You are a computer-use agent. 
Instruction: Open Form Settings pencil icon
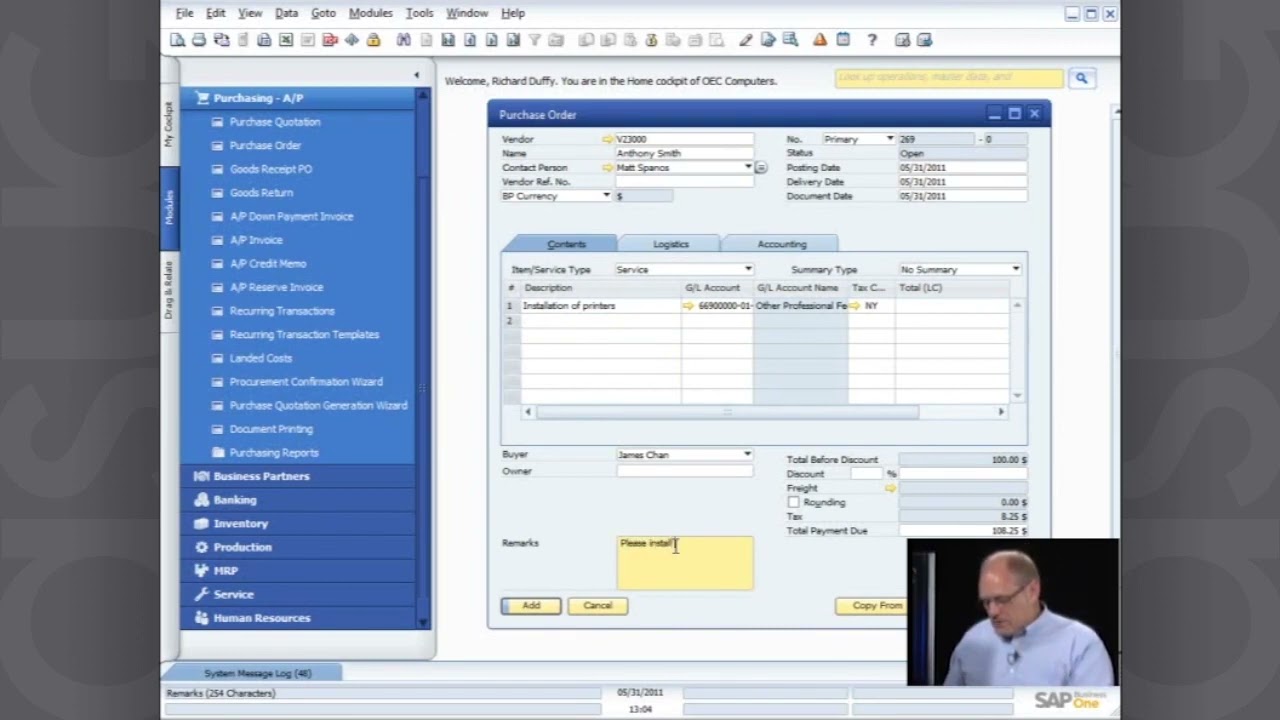(x=745, y=40)
